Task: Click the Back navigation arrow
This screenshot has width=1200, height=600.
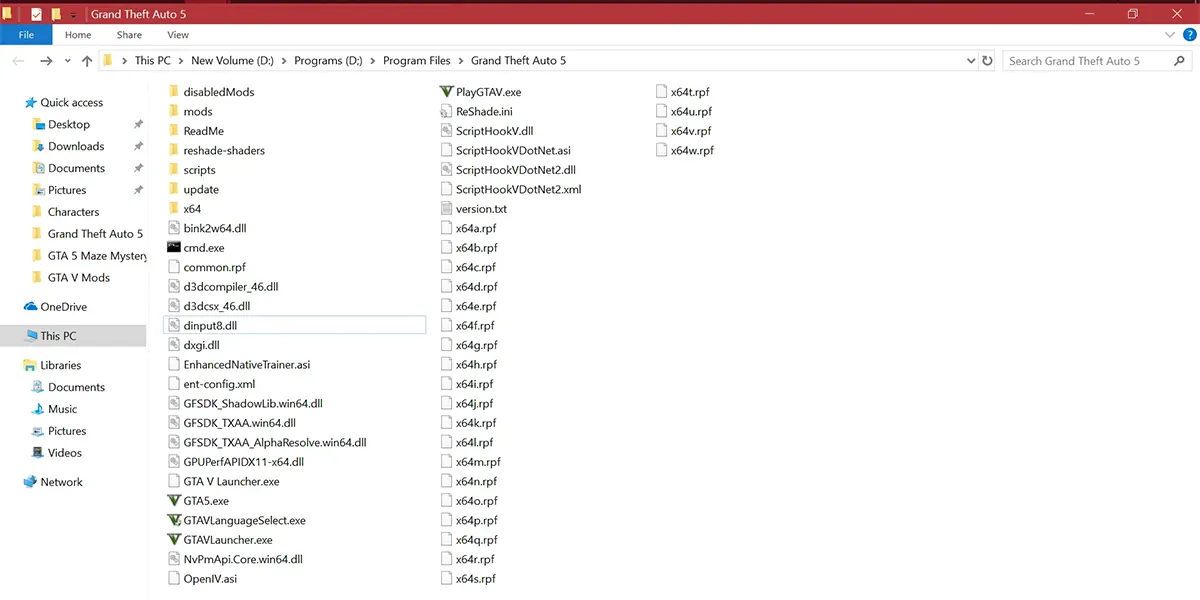Action: 18,61
